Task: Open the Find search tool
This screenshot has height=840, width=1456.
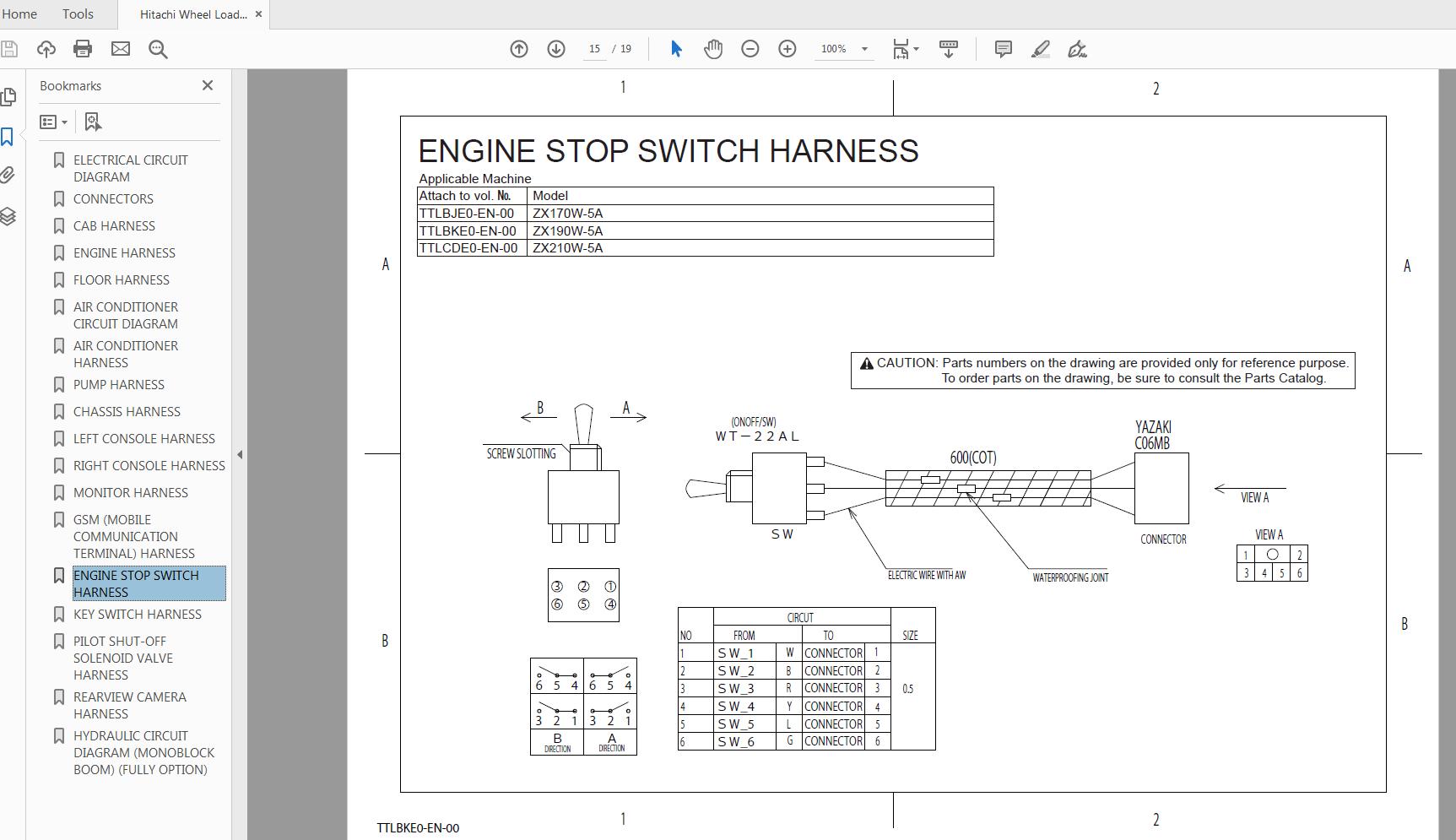Action: [x=157, y=49]
